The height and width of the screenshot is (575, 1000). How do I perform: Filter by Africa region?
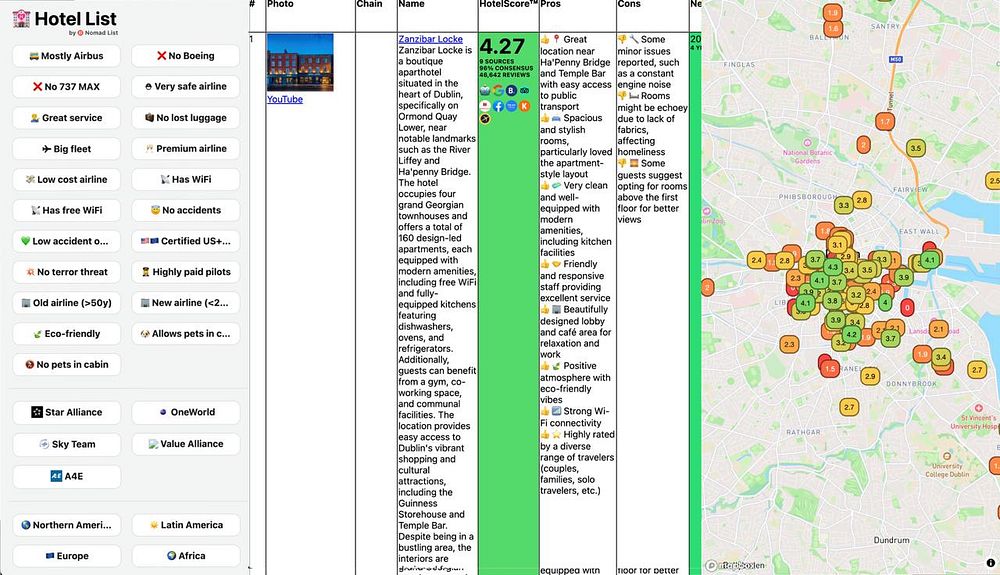(186, 556)
